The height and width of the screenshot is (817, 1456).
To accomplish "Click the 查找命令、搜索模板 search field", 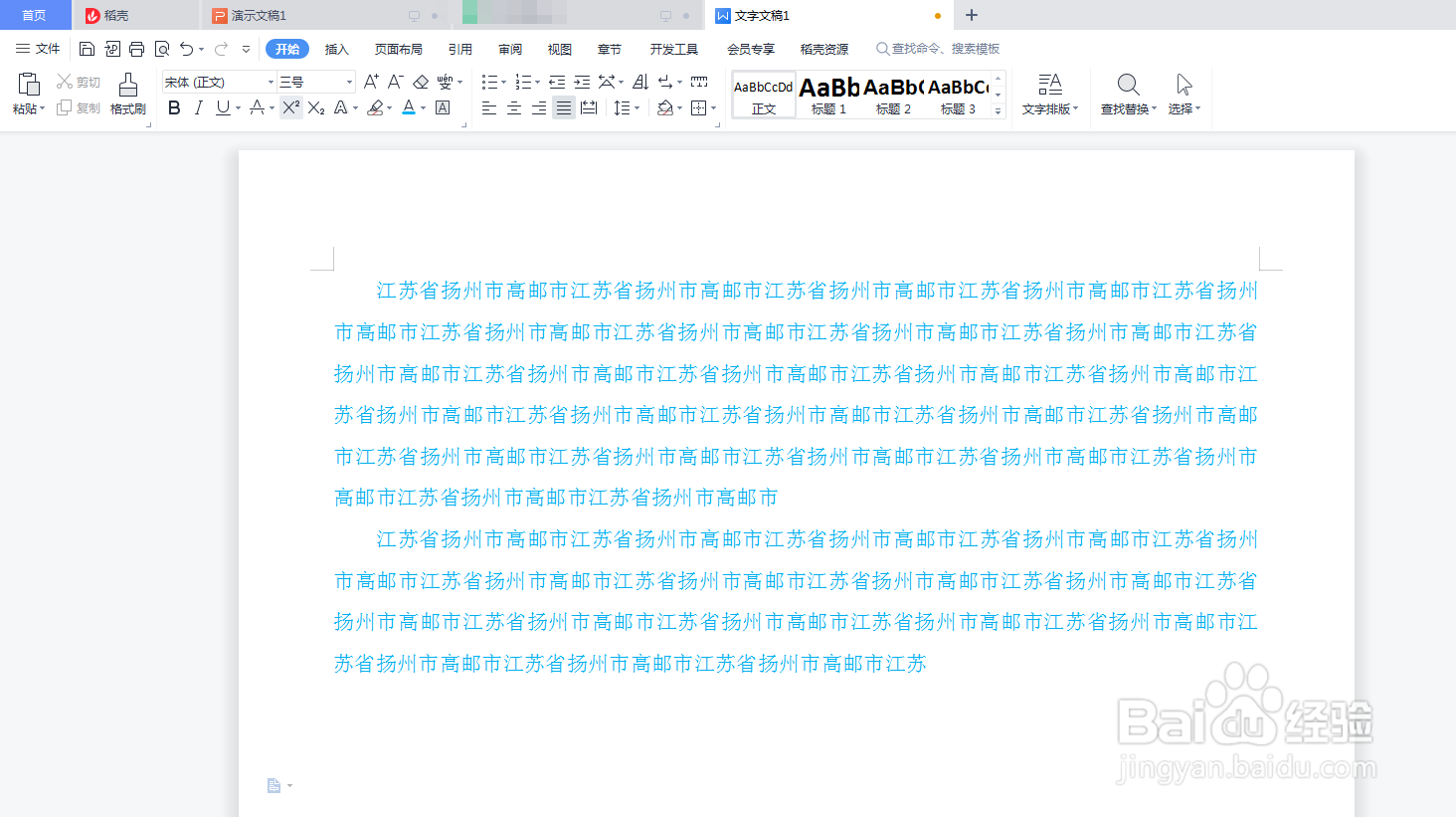I will click(938, 49).
